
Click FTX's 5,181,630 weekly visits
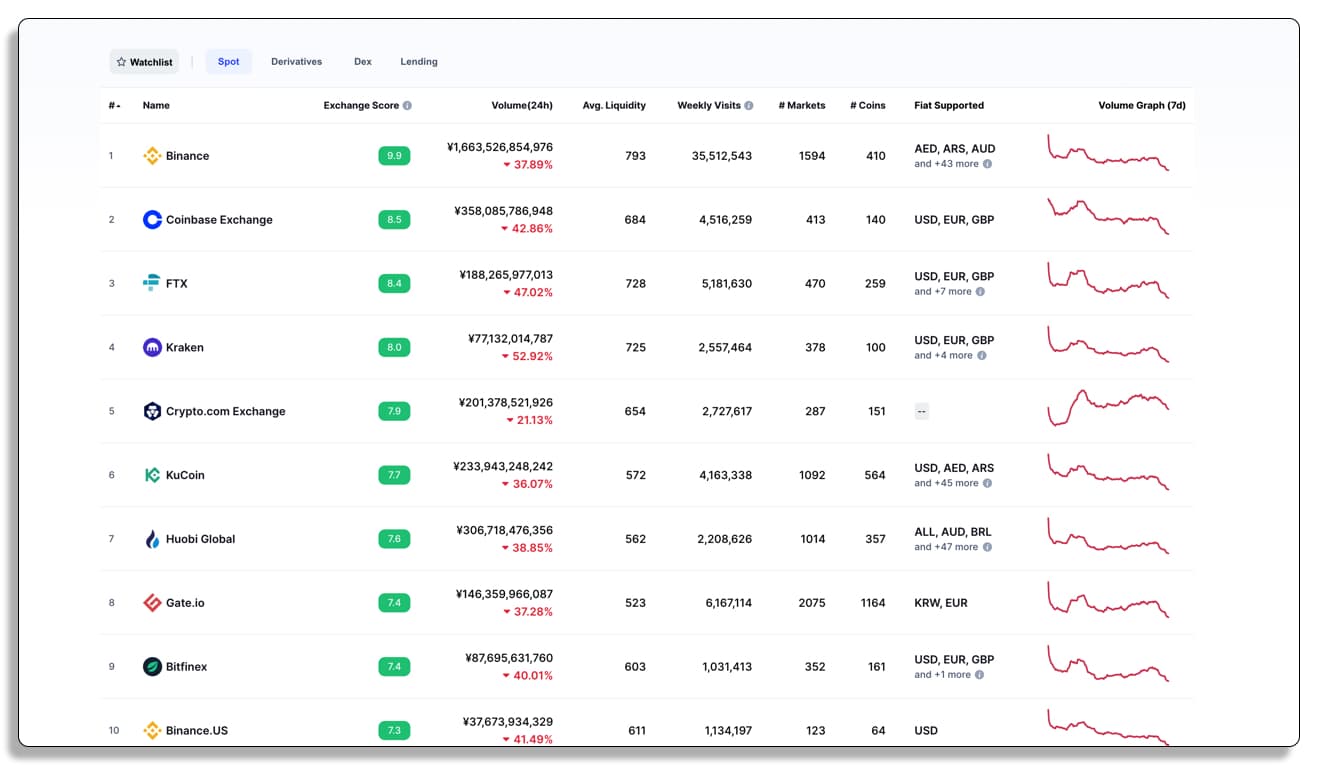727,284
